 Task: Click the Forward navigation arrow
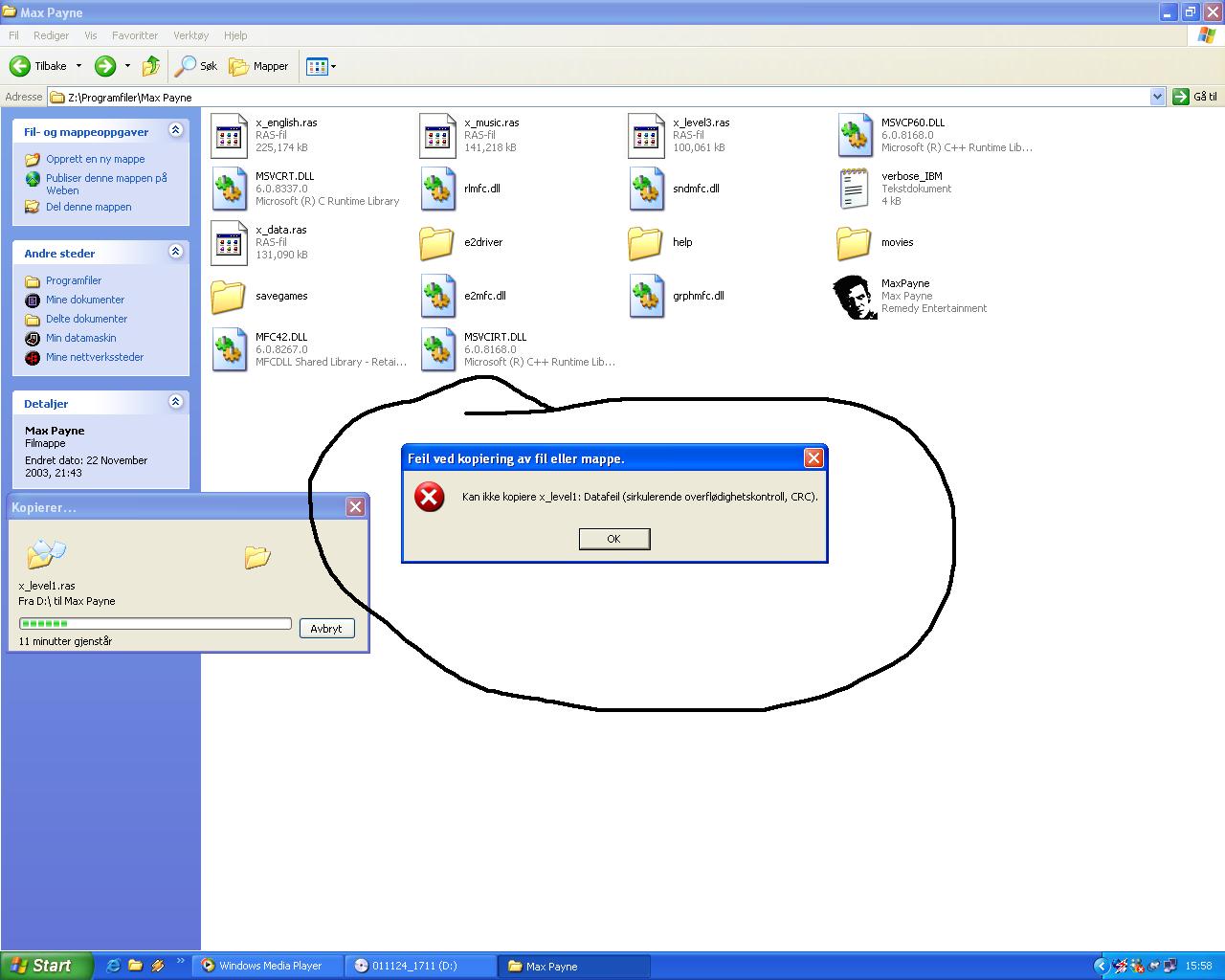click(105, 66)
